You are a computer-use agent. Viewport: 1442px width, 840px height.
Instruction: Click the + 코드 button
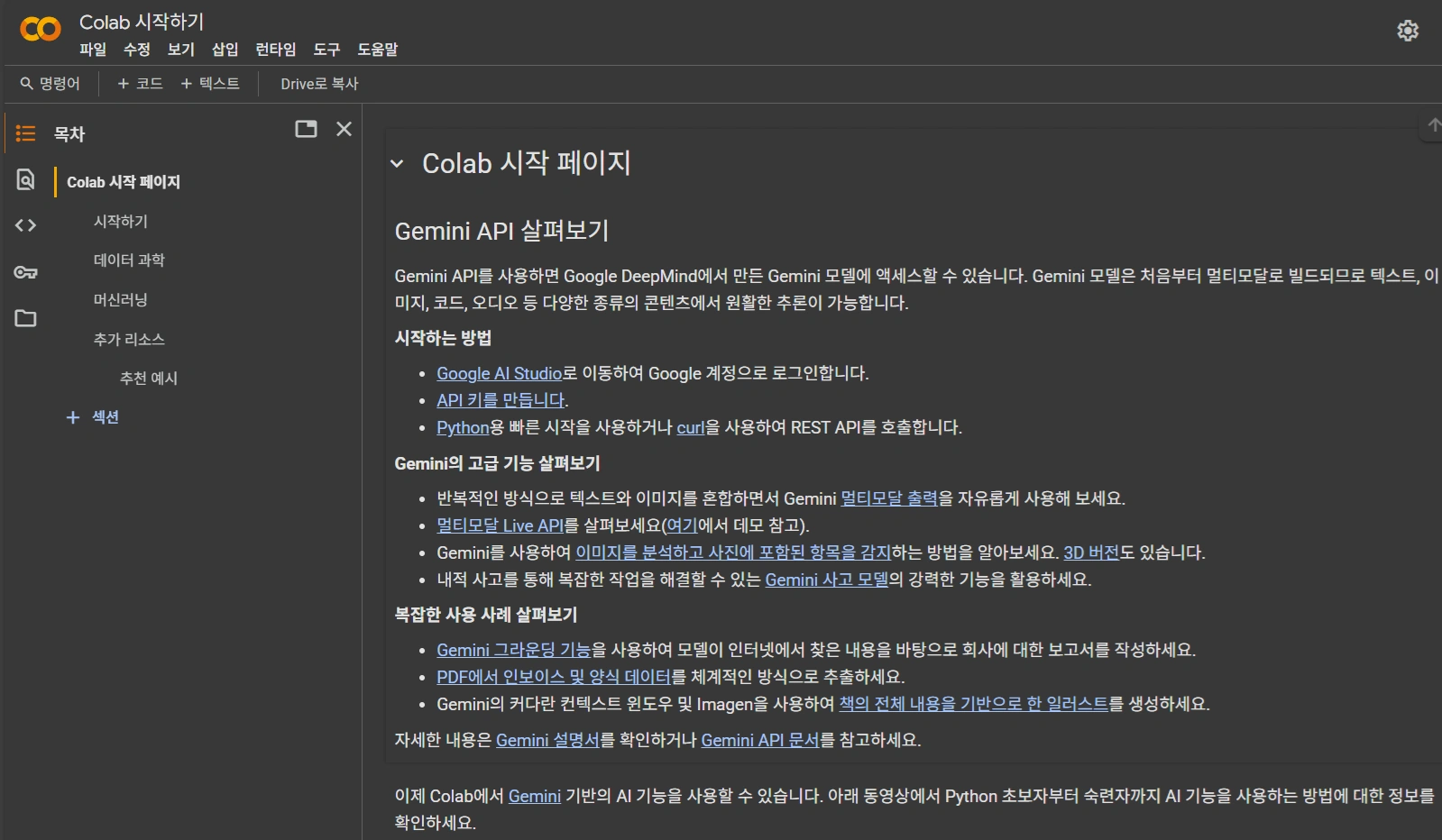click(140, 84)
